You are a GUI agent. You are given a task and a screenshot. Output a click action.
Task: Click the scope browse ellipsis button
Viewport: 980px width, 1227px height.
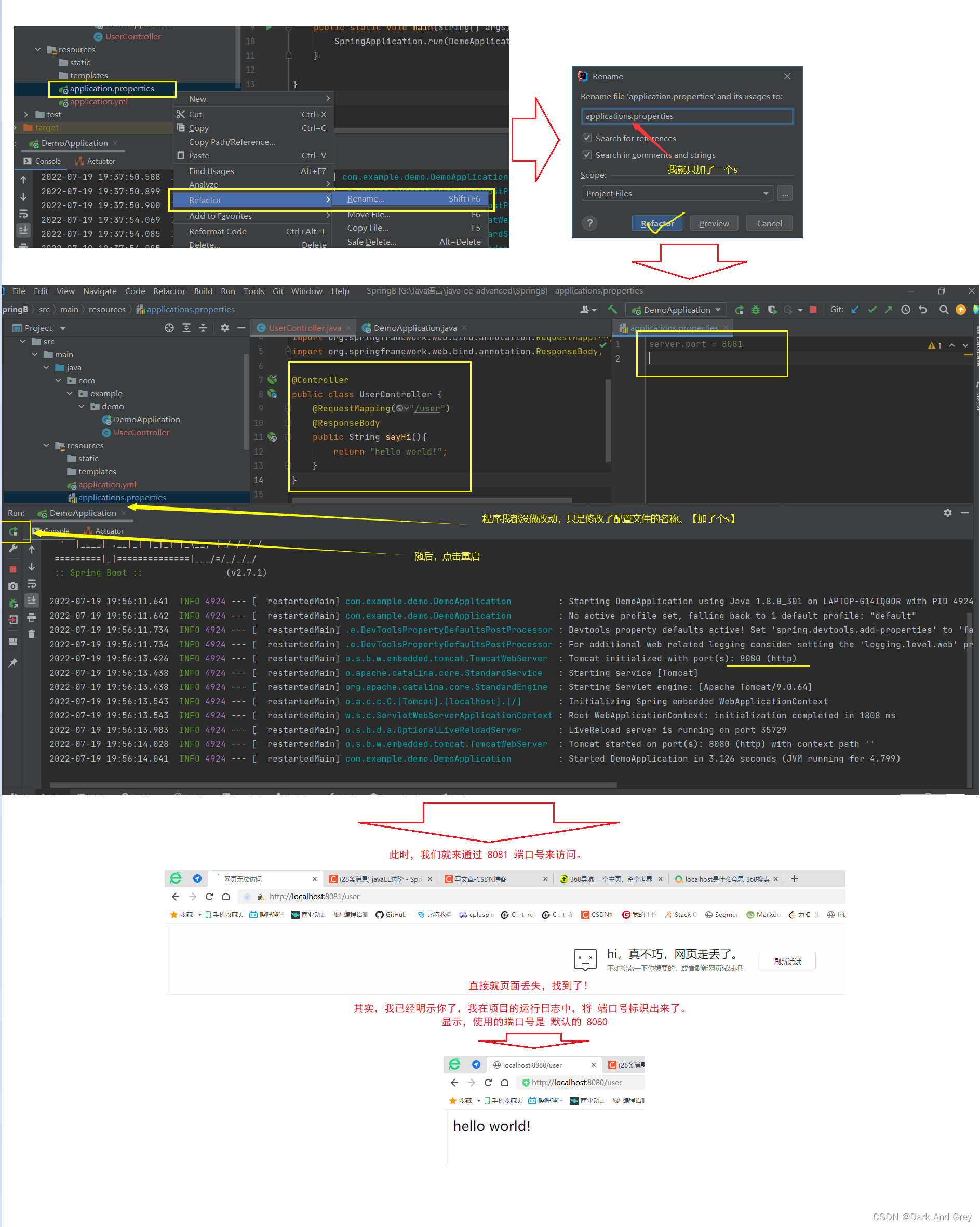pos(785,193)
